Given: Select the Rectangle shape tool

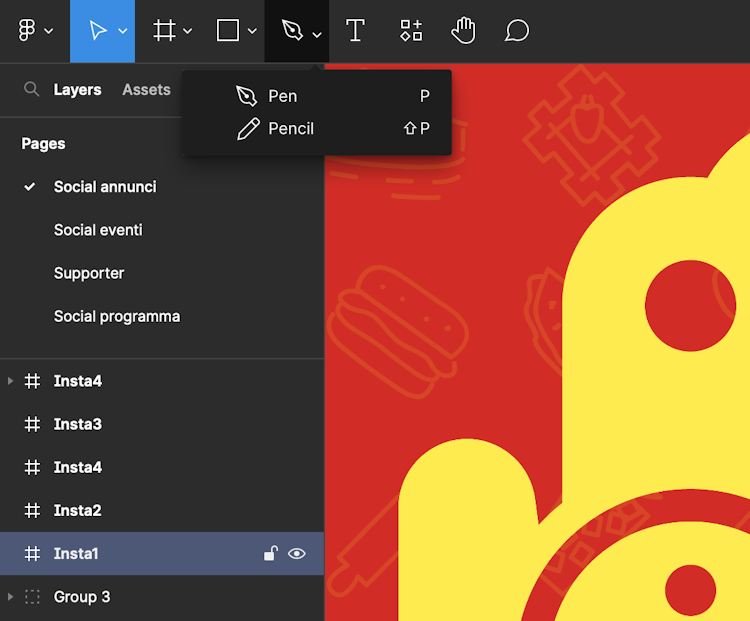Looking at the screenshot, I should click(228, 31).
